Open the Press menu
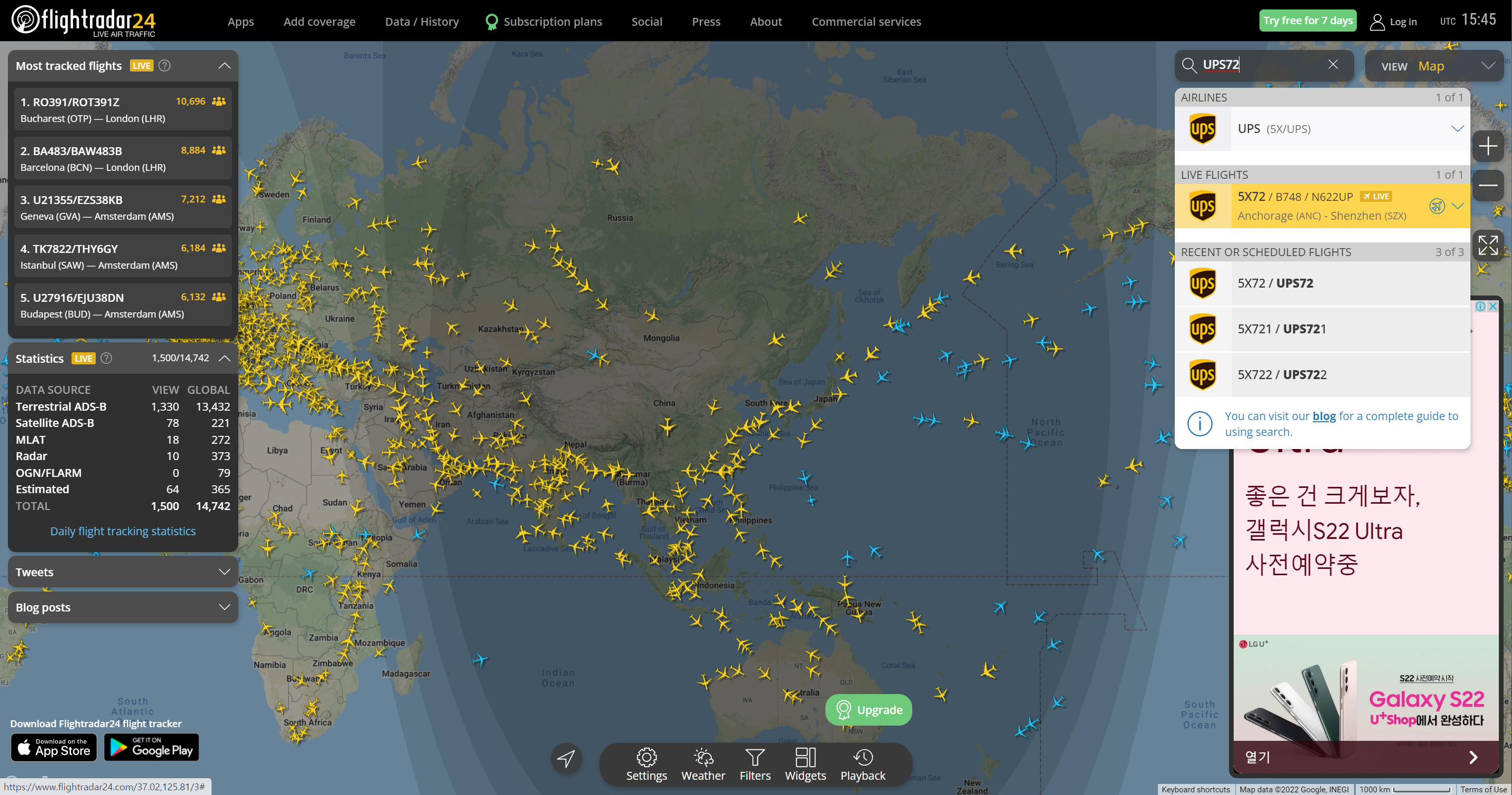Screen dimensions: 1512x795 pos(705,22)
